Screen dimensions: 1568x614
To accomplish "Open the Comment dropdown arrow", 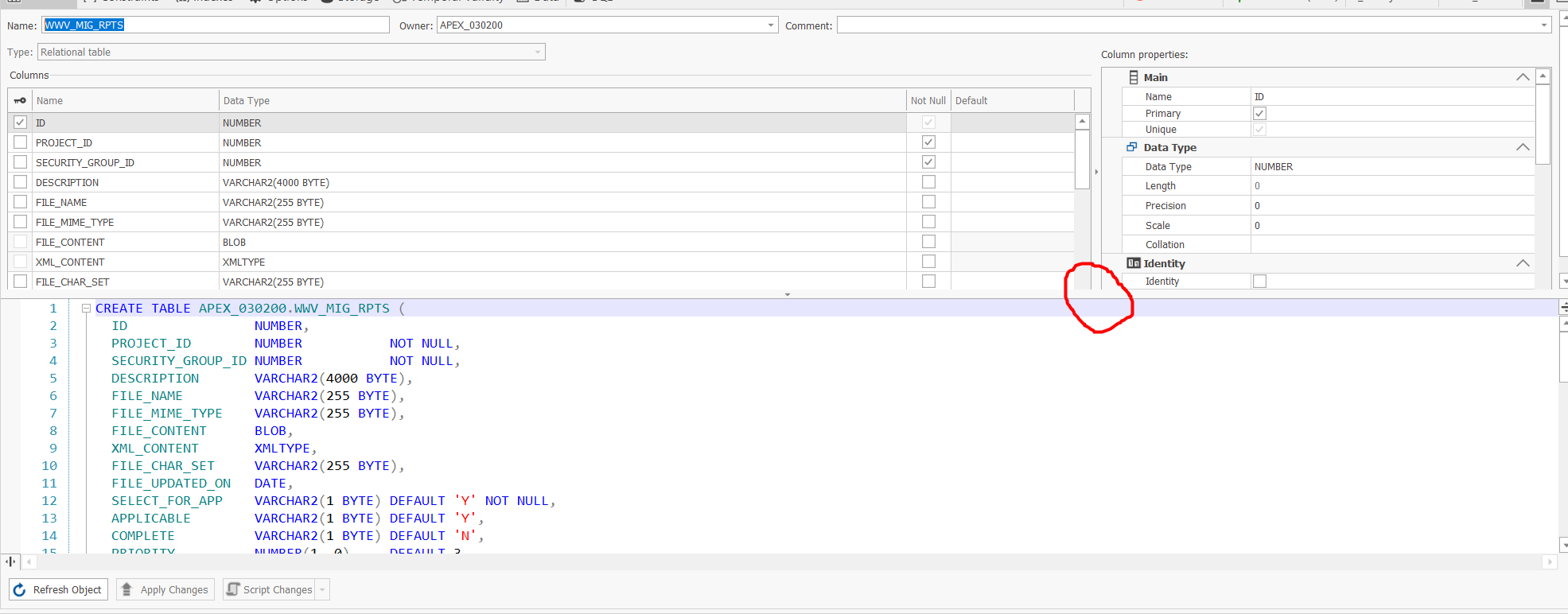I will [x=1544, y=25].
